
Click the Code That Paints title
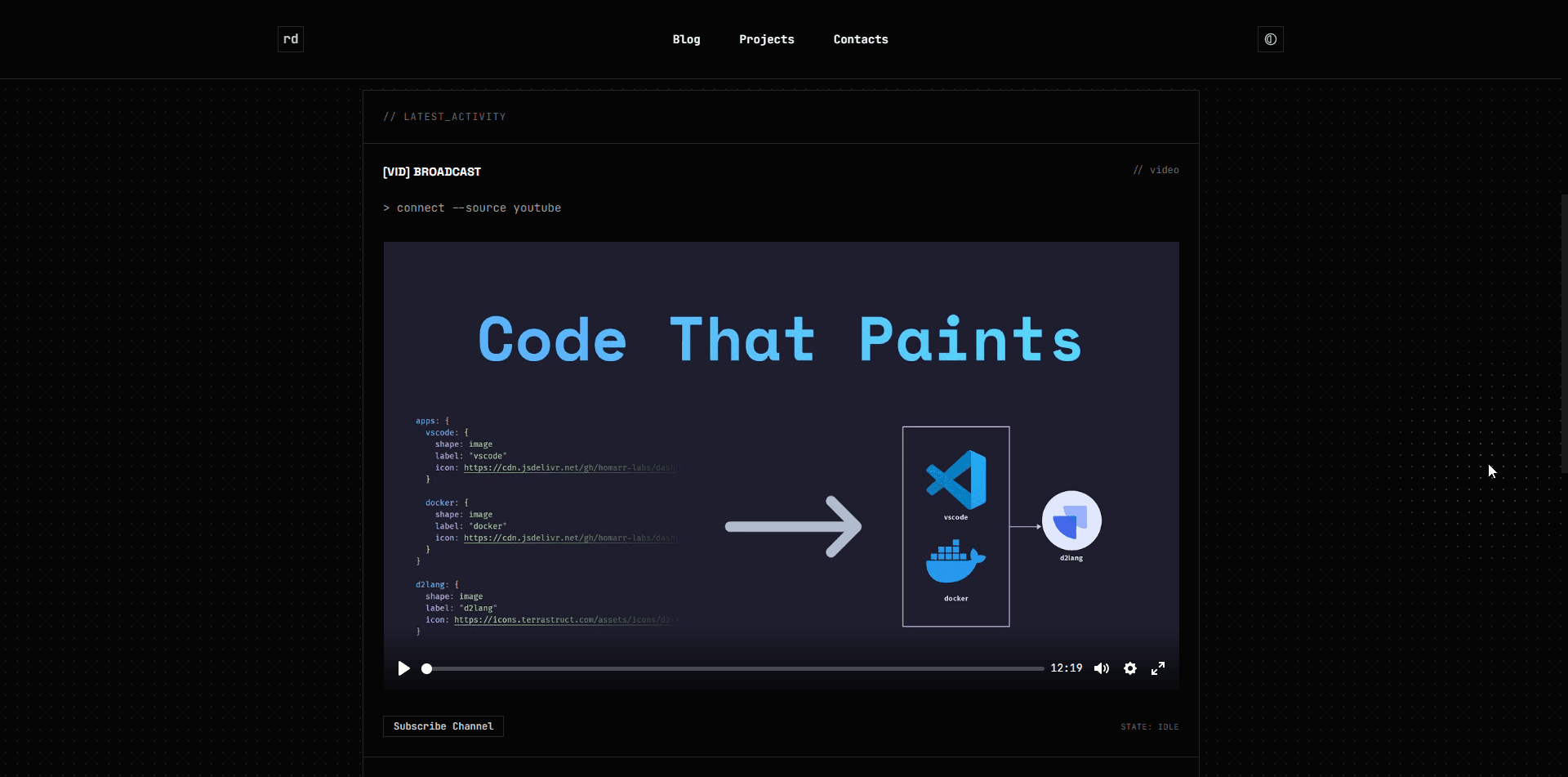(x=780, y=340)
